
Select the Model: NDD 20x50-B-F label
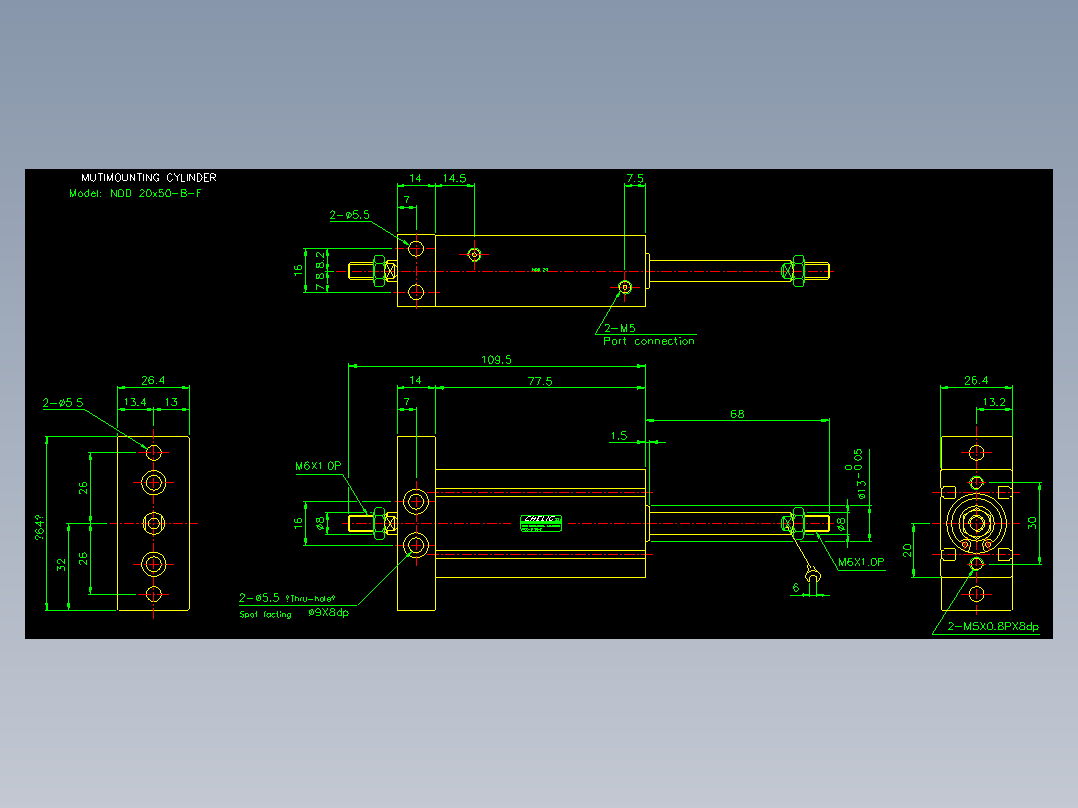tap(135, 193)
